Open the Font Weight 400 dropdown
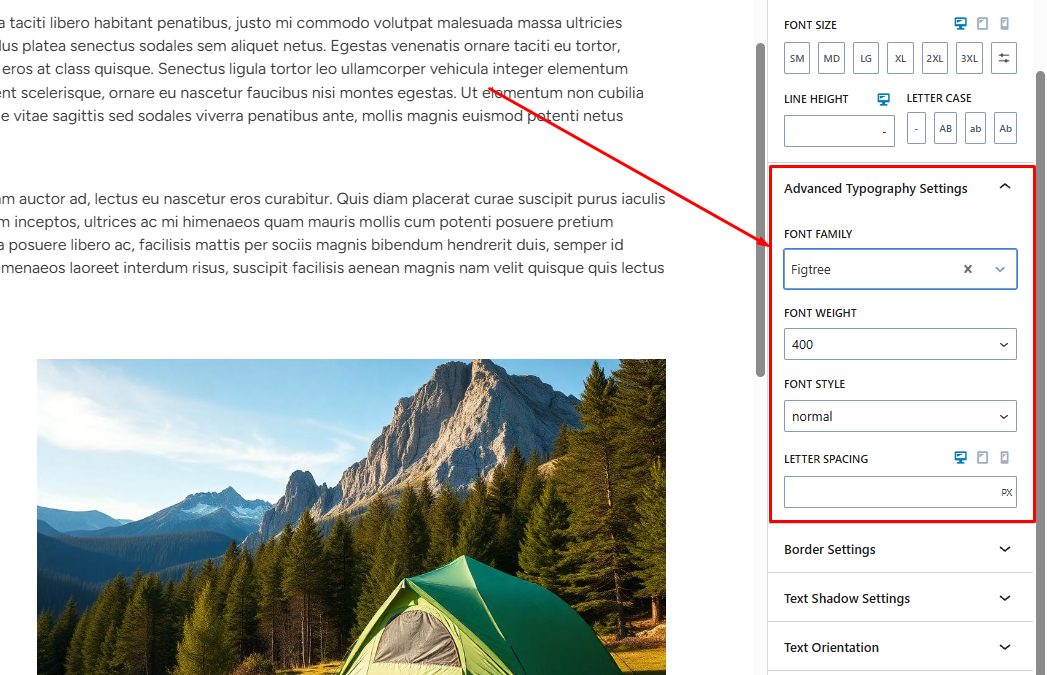This screenshot has height=675, width=1047. [x=900, y=344]
